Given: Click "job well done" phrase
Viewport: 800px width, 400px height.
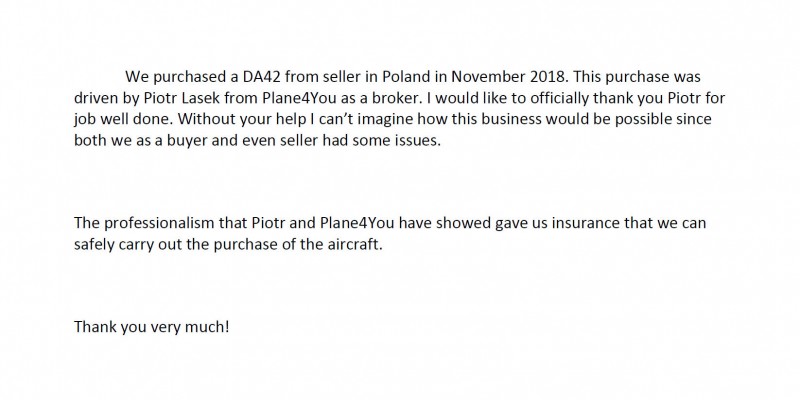Looking at the screenshot, I should 123,119.
